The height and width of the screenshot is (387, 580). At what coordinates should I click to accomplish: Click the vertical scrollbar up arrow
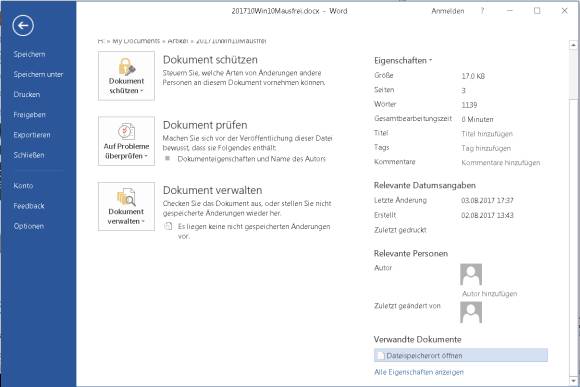point(573,45)
